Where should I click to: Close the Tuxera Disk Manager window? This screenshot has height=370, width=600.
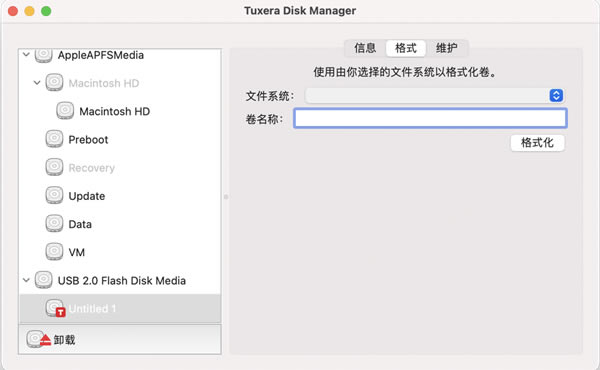click(x=13, y=11)
